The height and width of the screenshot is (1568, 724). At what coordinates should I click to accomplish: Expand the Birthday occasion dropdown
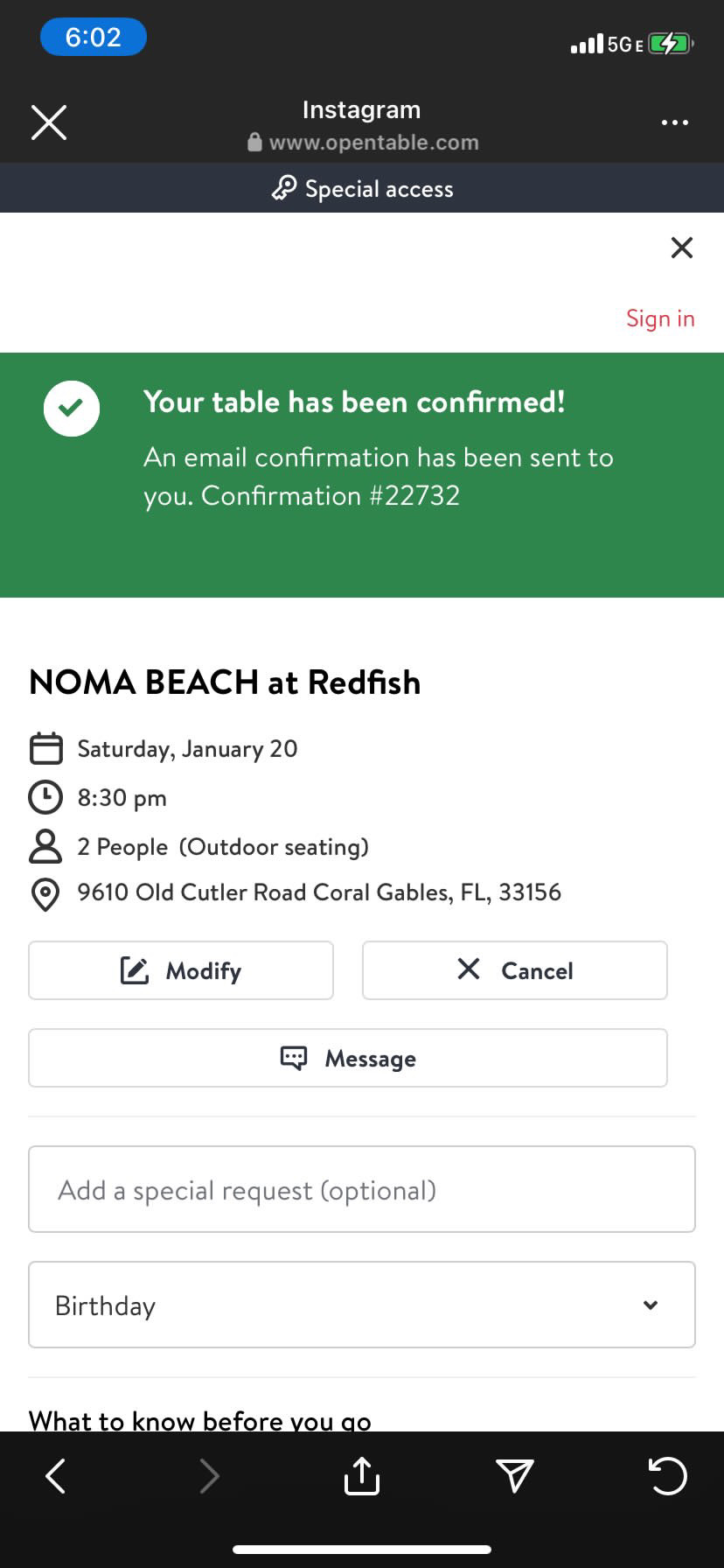point(362,1305)
